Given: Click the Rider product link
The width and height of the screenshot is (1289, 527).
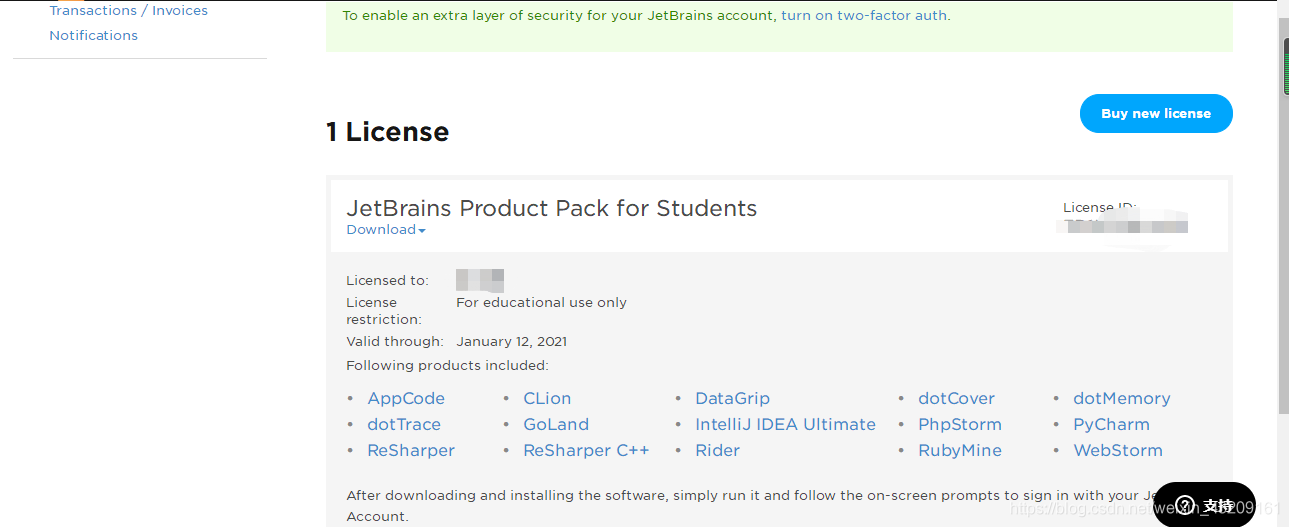Looking at the screenshot, I should pos(717,450).
